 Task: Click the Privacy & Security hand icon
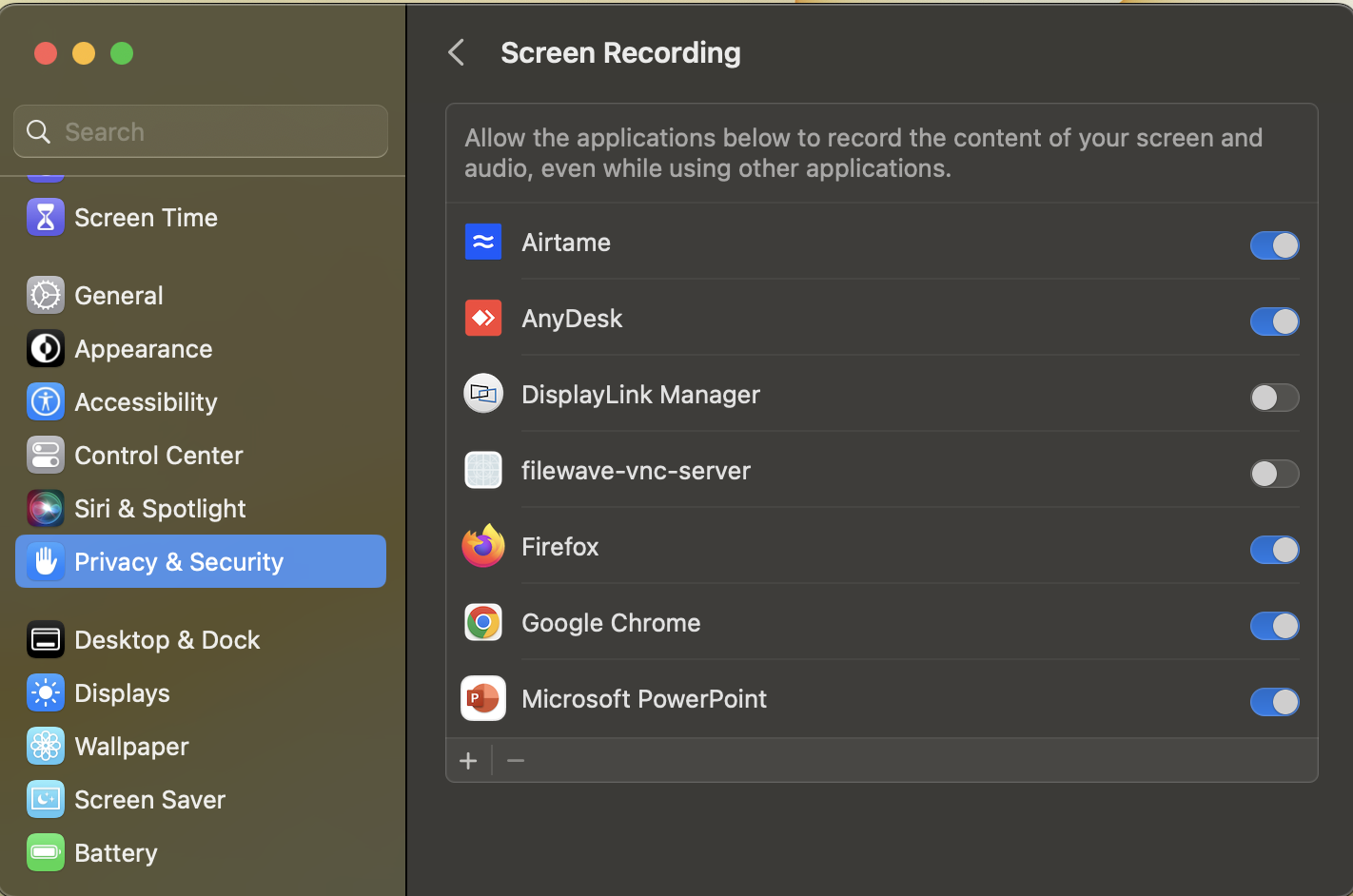pyautogui.click(x=46, y=562)
